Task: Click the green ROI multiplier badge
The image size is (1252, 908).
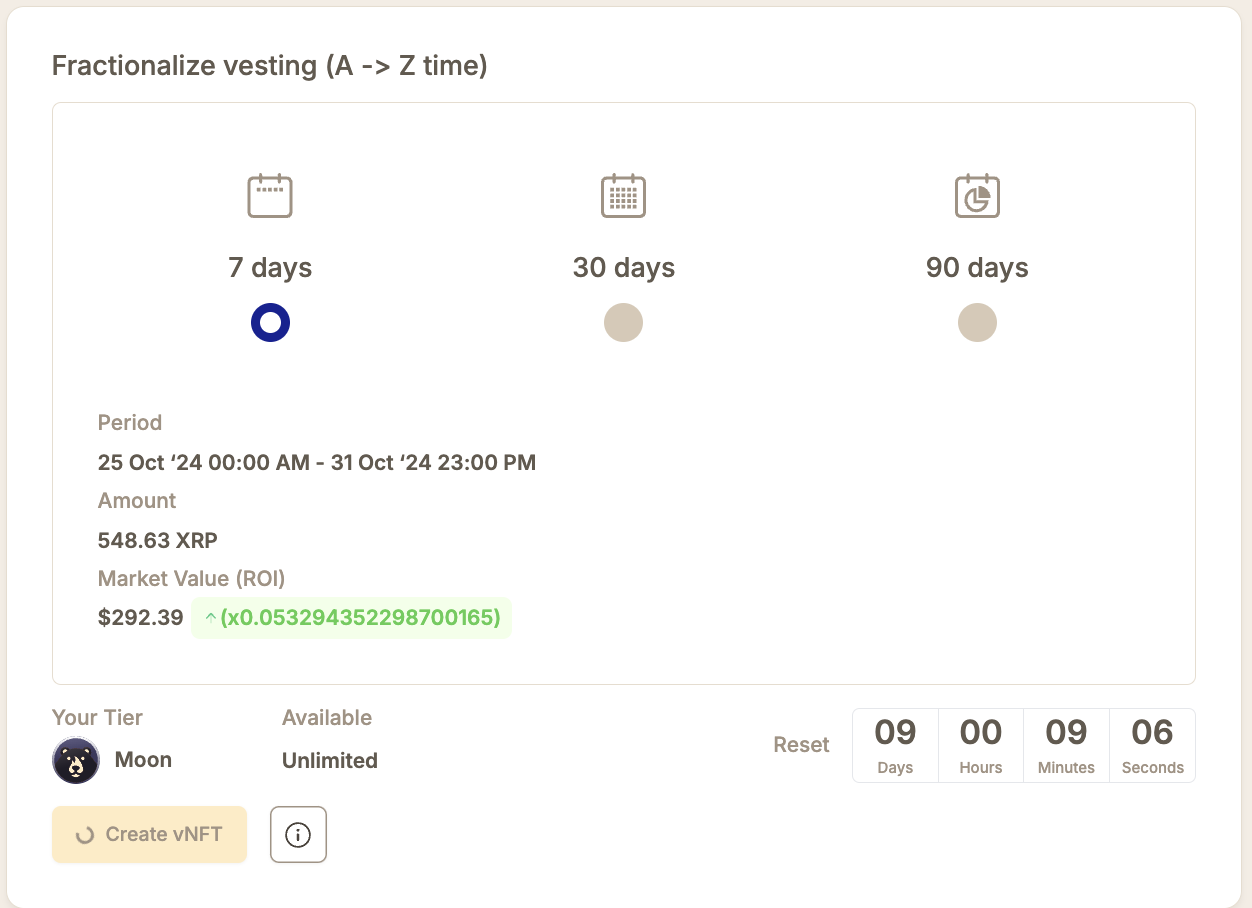Action: [352, 618]
